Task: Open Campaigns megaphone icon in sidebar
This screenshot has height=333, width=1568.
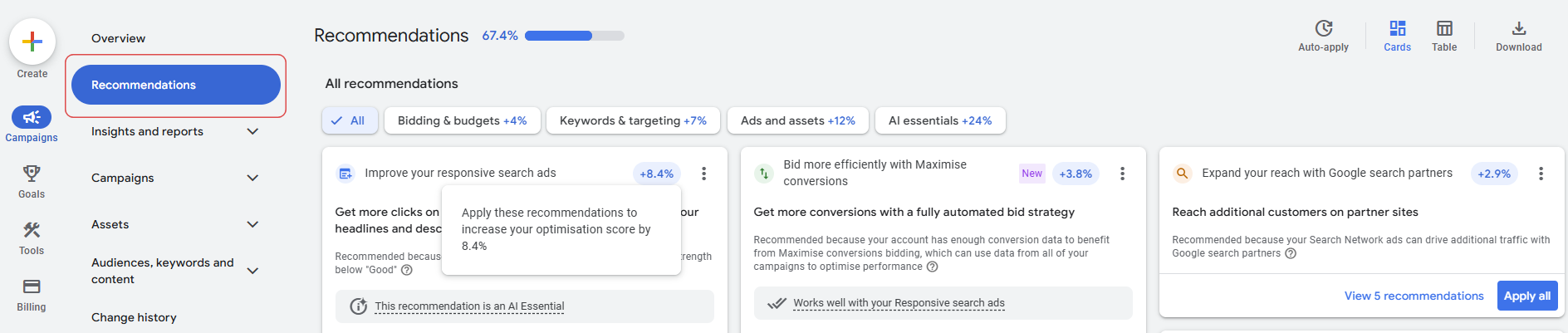Action: [32, 117]
